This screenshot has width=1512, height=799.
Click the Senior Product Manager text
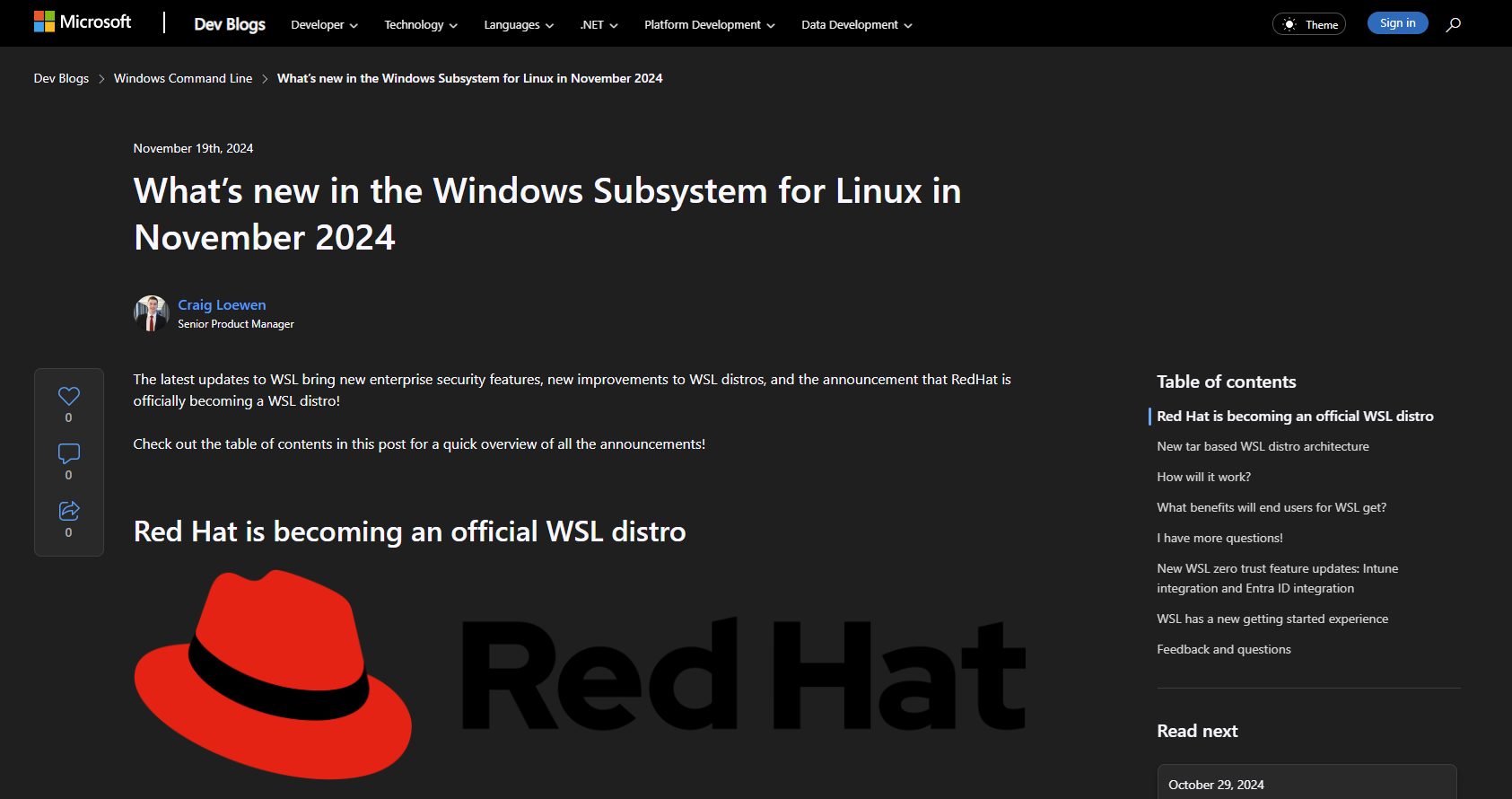236,324
